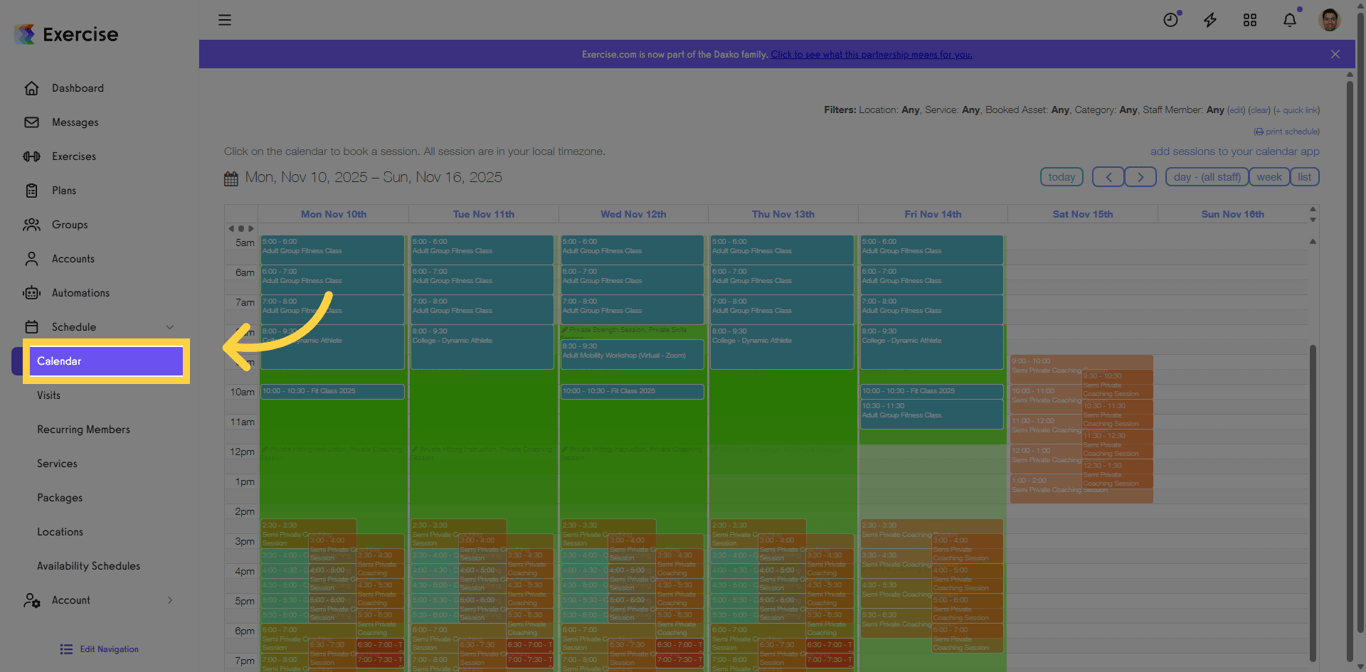
Task: Select the Messages envelope icon in sidebar
Action: coord(33,122)
